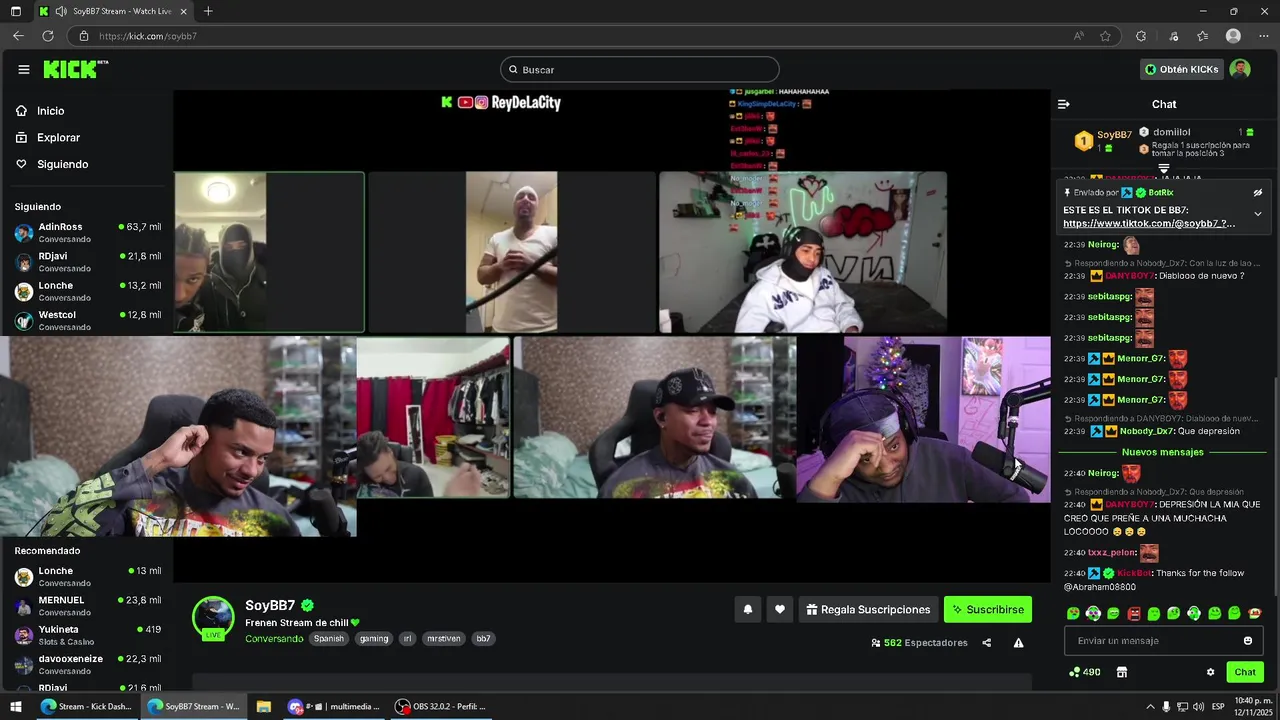Switch to Stream - Kick Dashboard taskbar window

(86, 706)
